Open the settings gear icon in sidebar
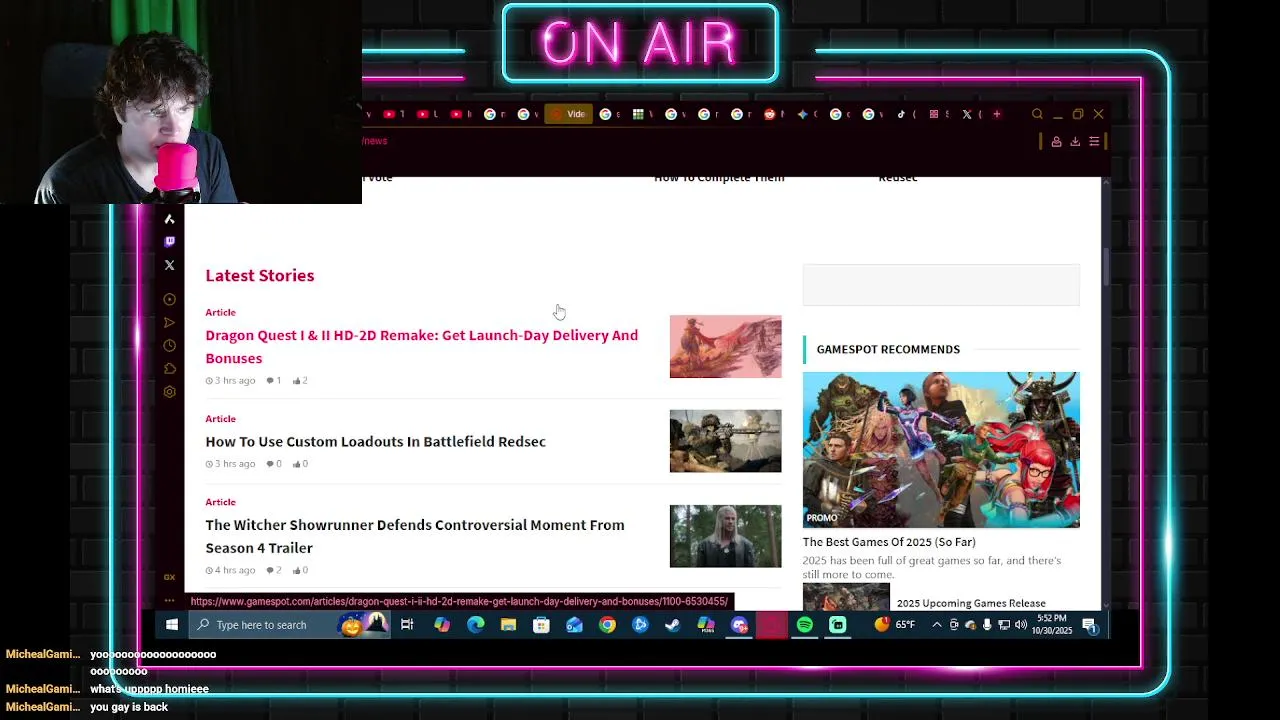This screenshot has width=1280, height=720. click(169, 392)
